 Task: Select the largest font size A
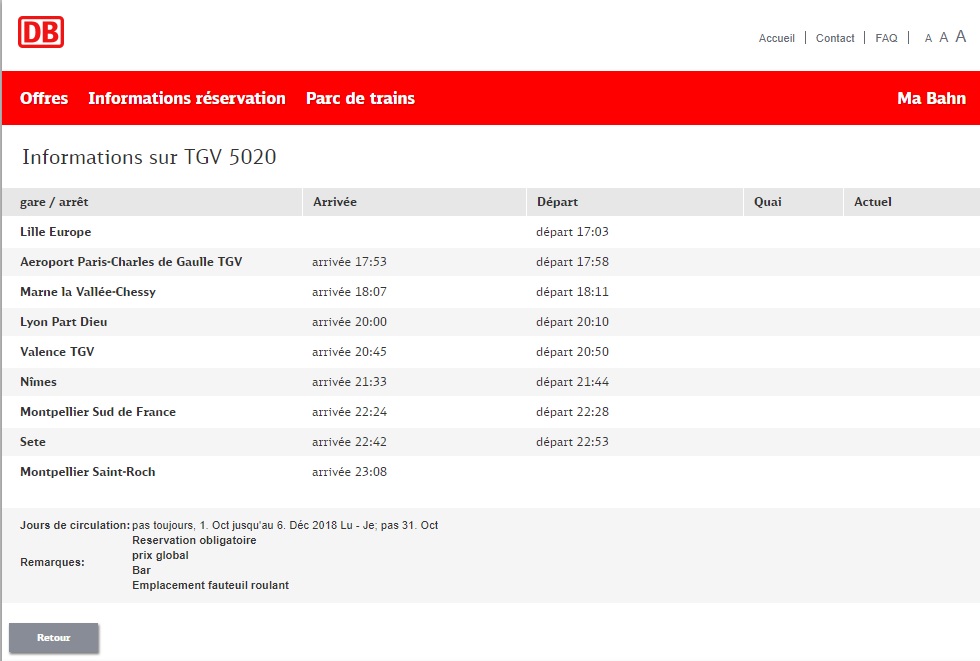(960, 37)
